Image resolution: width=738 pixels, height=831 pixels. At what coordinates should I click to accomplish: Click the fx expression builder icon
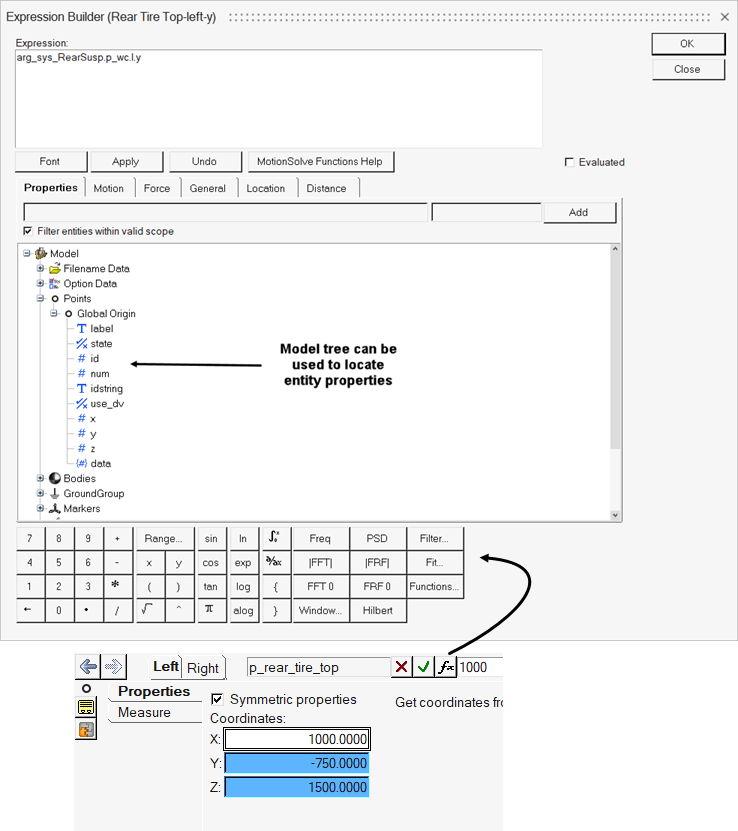(445, 667)
